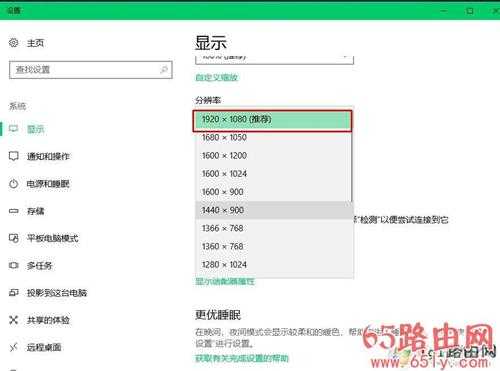Open the help link about night light
The height and width of the screenshot is (371, 500).
point(242,359)
